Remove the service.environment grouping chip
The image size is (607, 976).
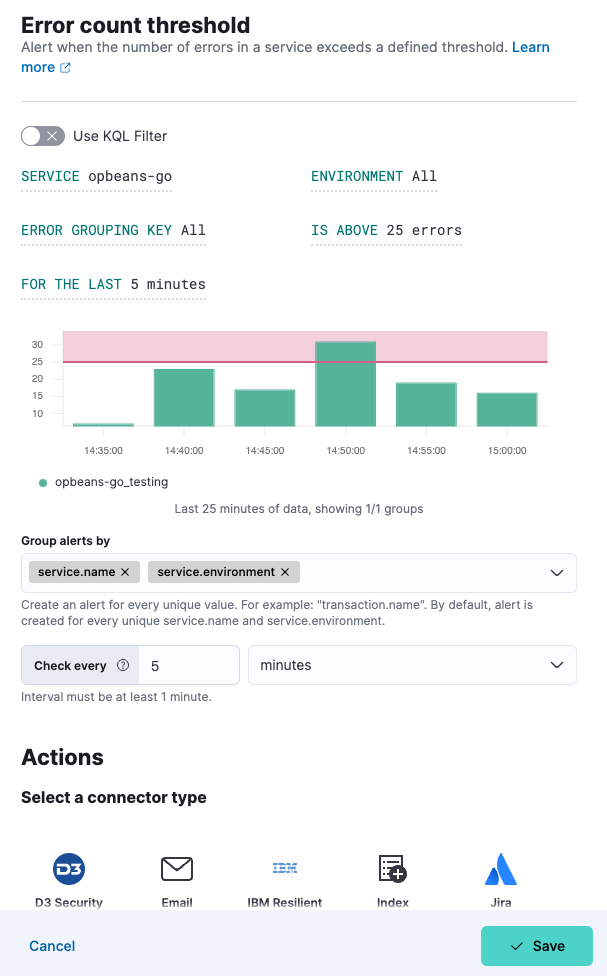pos(283,571)
